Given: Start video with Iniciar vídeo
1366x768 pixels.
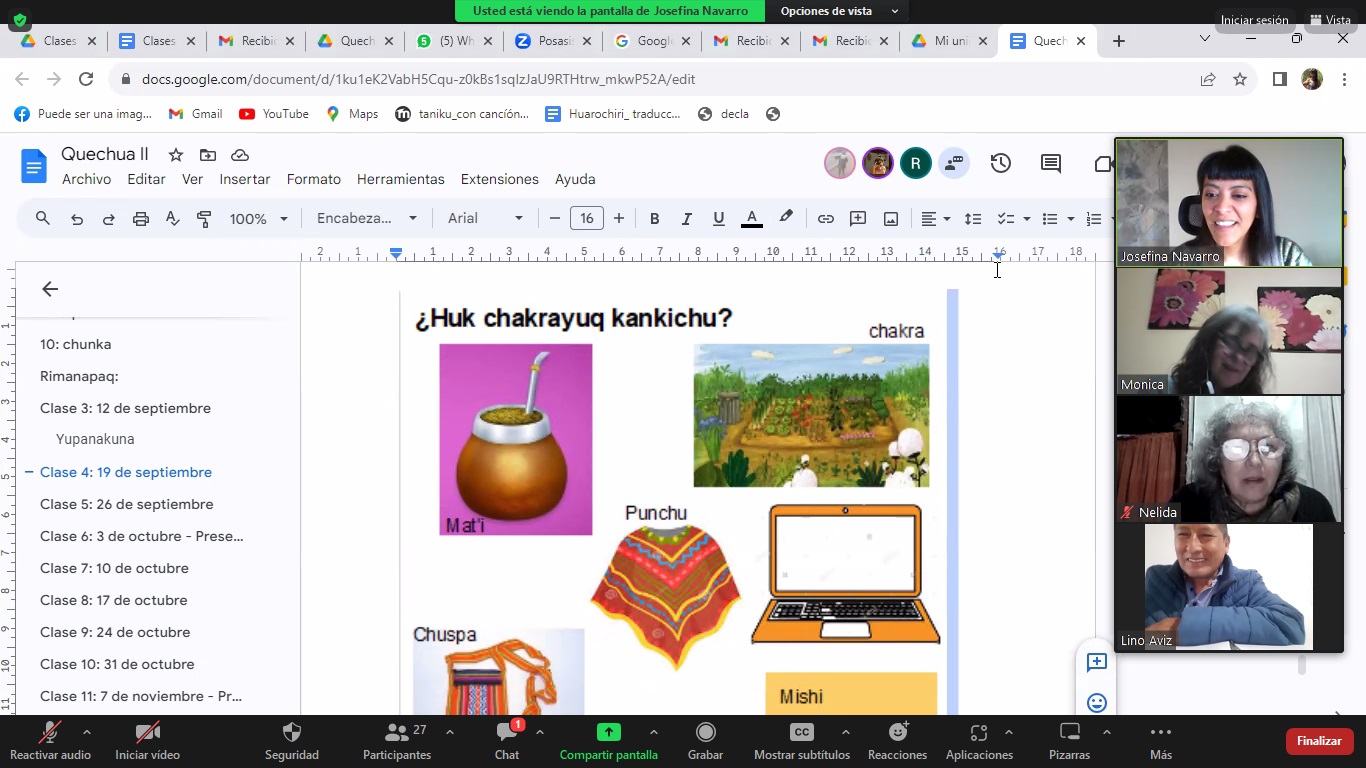Looking at the screenshot, I should coord(147,741).
